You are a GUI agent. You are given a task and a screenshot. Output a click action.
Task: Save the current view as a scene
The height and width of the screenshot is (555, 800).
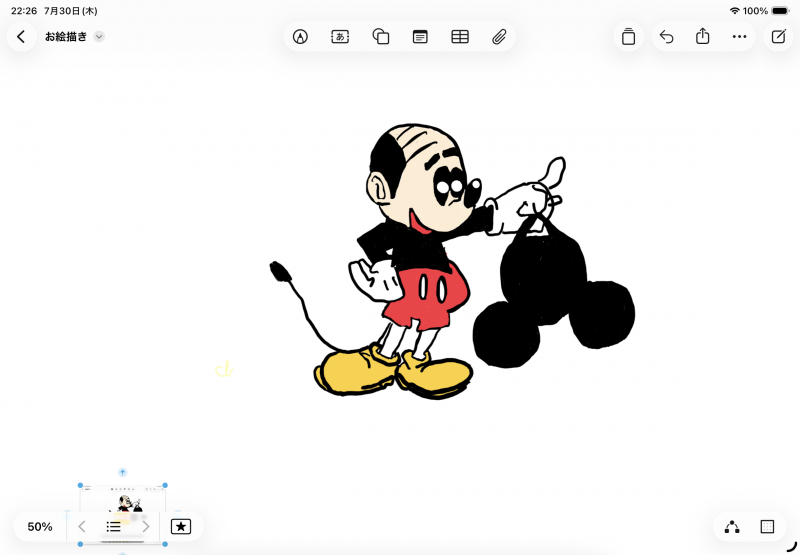pyautogui.click(x=181, y=526)
